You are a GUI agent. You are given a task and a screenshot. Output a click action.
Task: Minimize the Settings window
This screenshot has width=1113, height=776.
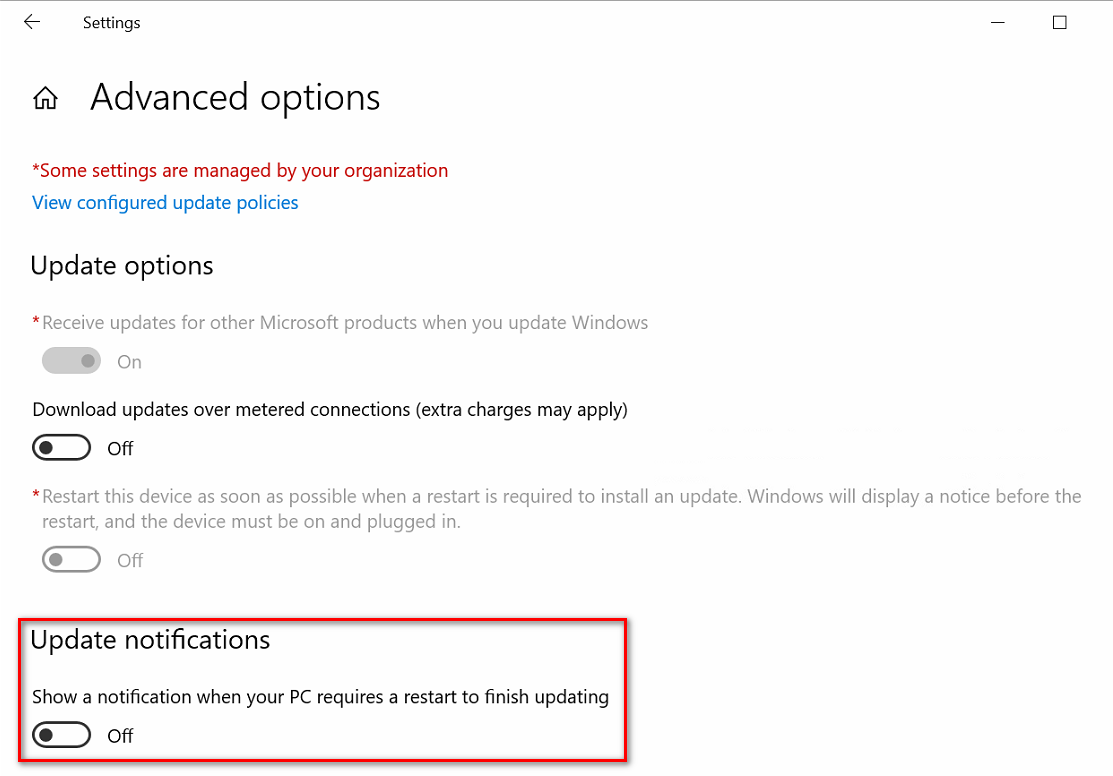997,21
